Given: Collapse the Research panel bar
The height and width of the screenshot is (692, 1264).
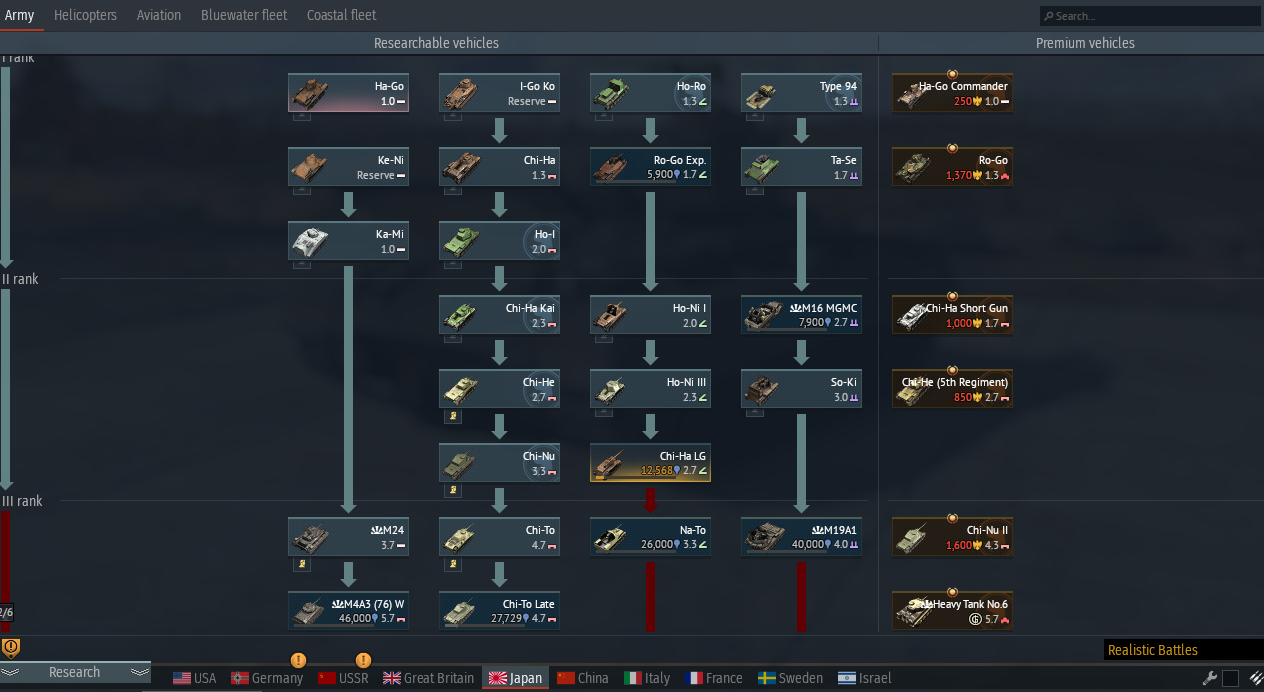Looking at the screenshot, I should tap(75, 673).
